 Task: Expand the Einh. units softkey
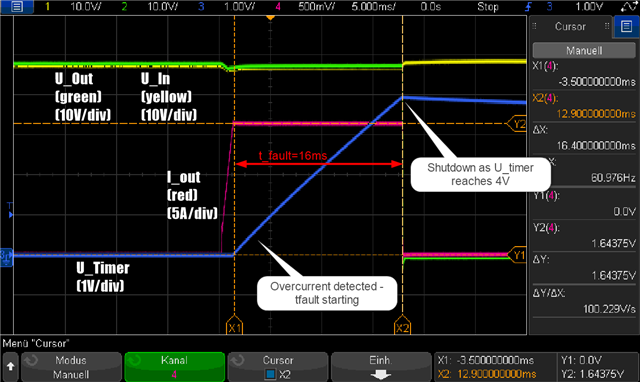click(x=381, y=367)
